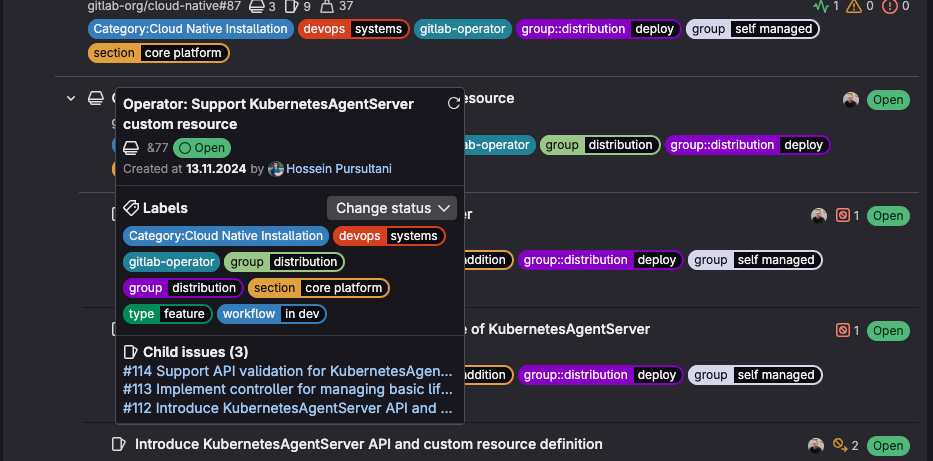933x461 pixels.
Task: Click the avatar on the Introduce KubernetesAgentServer row
Action: 816,445
